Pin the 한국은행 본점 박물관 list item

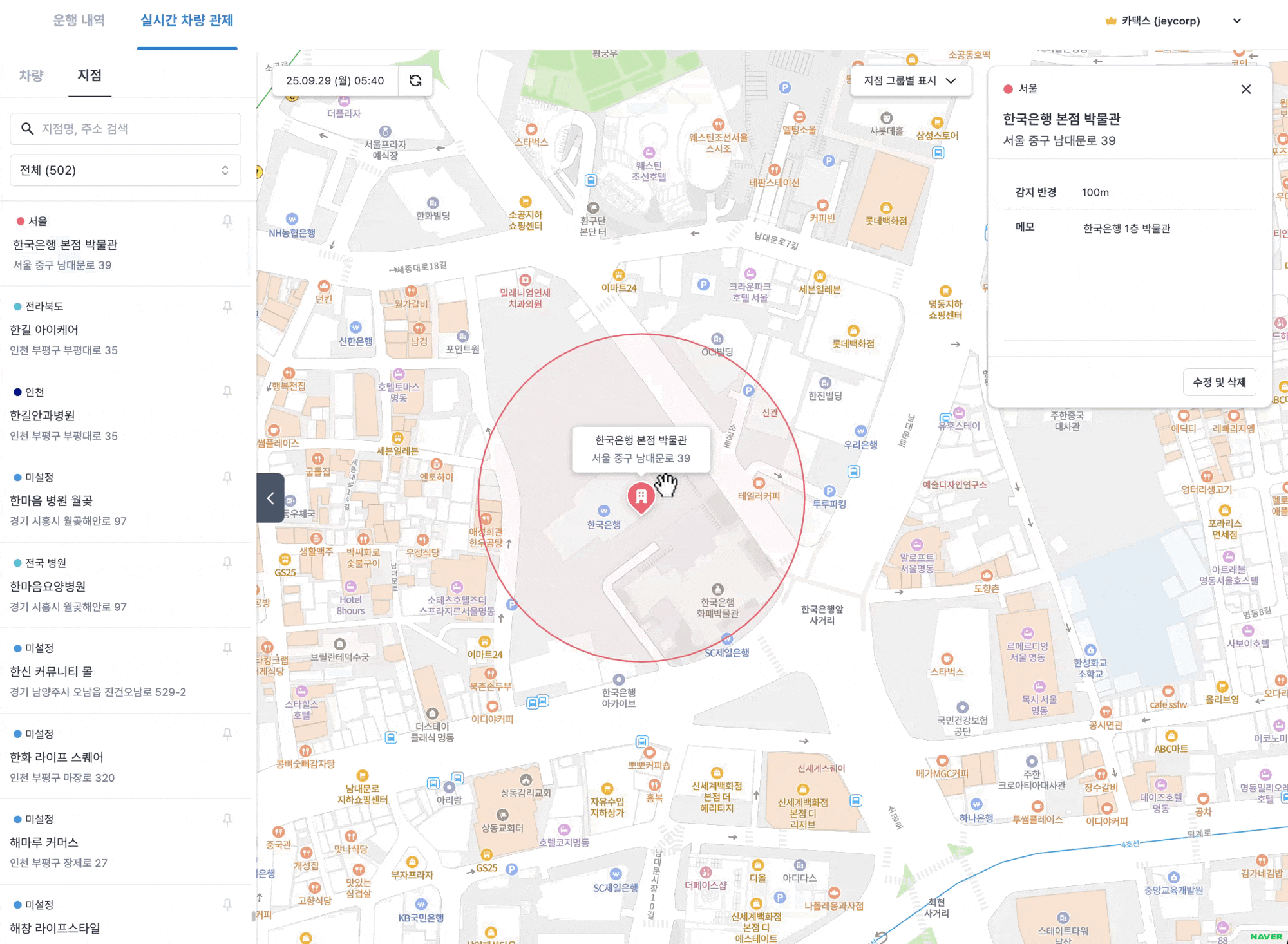(x=227, y=222)
